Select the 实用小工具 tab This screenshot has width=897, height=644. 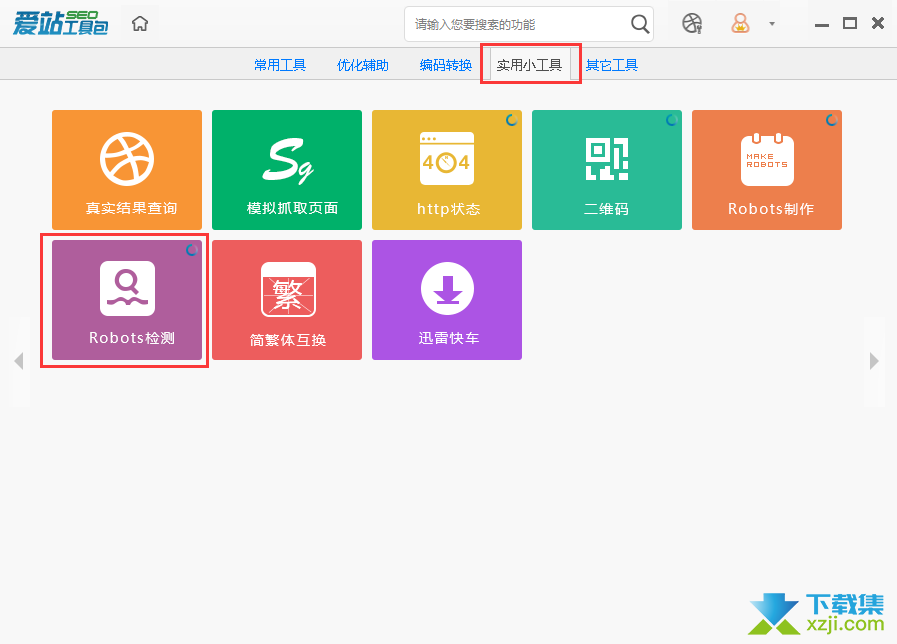click(529, 65)
